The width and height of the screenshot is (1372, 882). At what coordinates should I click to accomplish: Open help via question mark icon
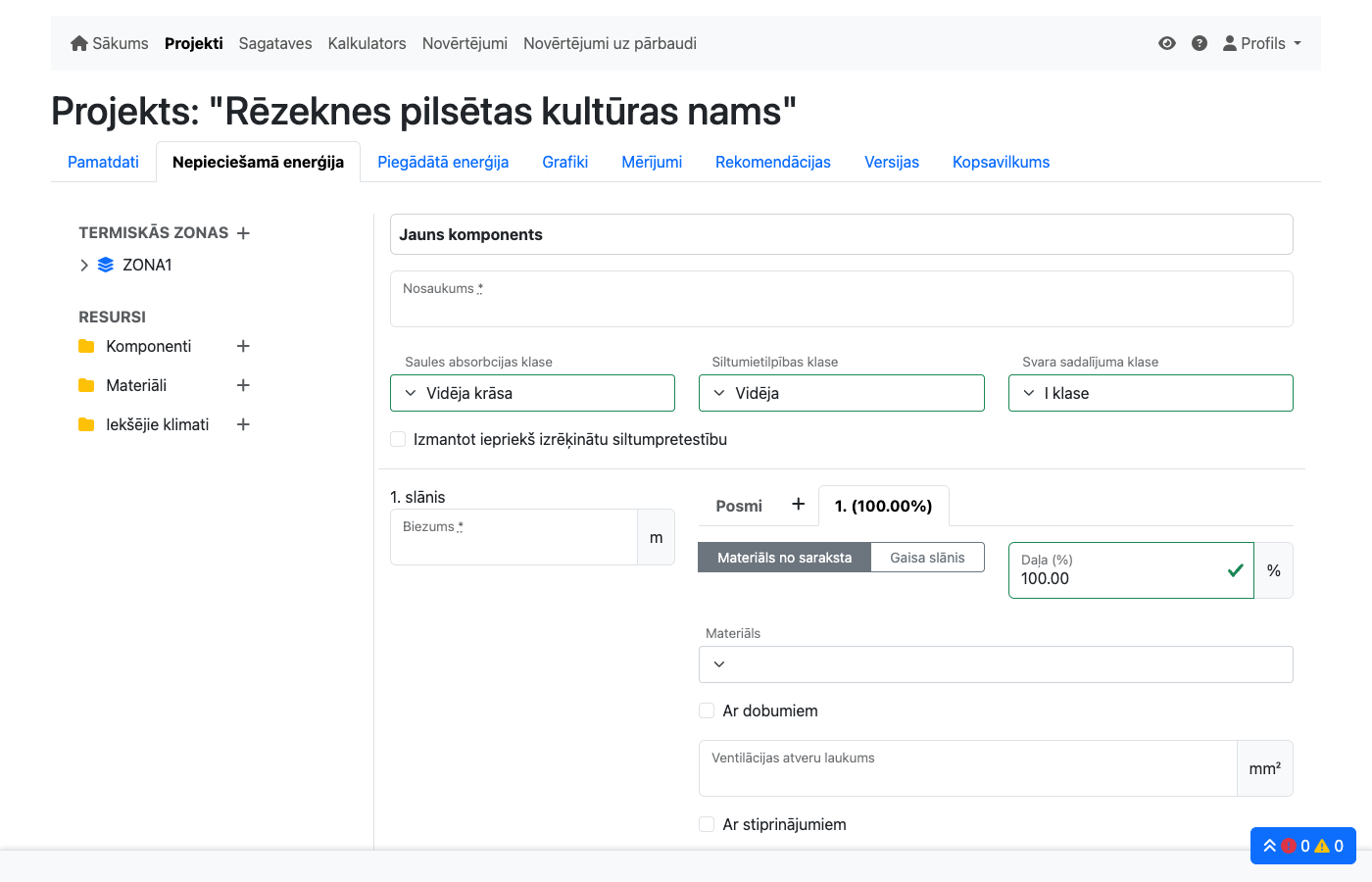click(x=1199, y=43)
